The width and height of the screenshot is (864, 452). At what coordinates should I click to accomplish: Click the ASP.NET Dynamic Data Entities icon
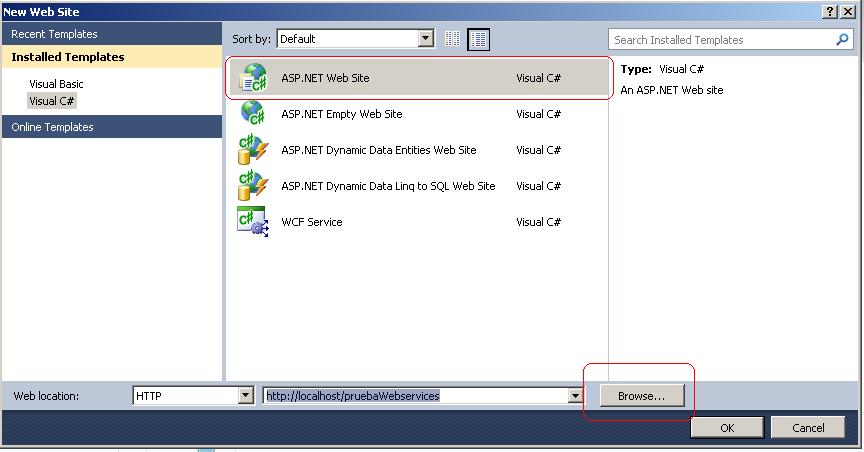(x=253, y=149)
